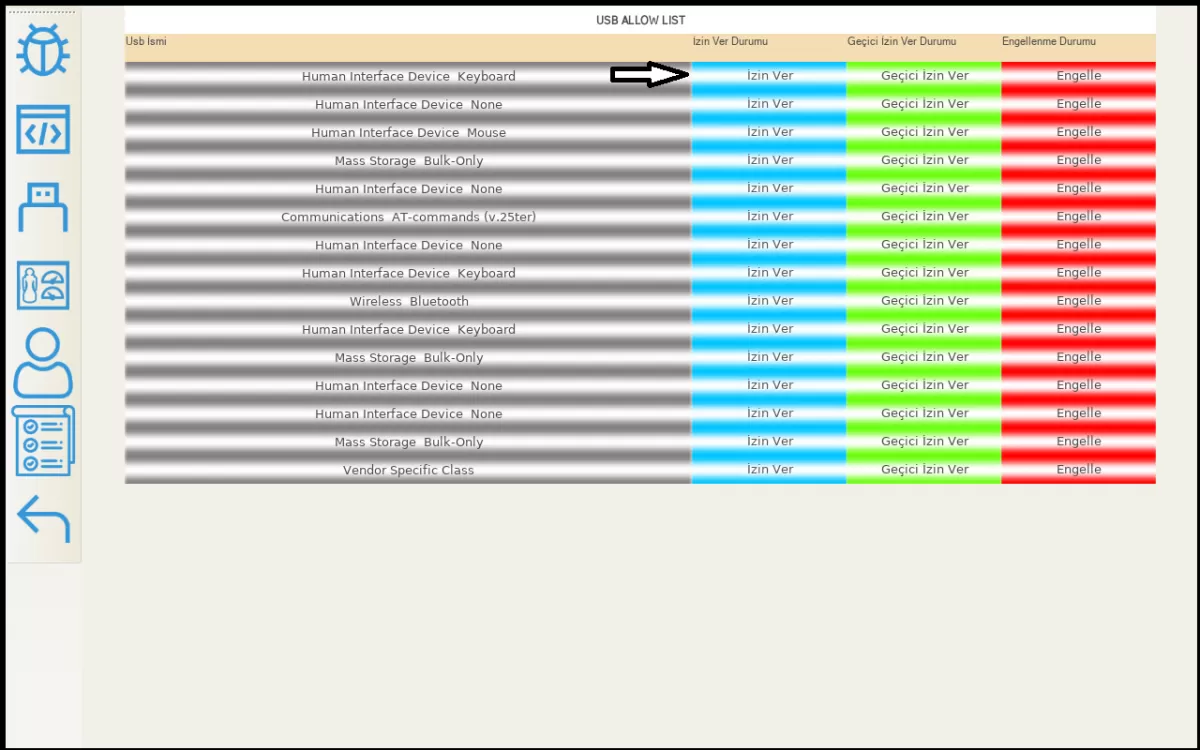This screenshot has width=1200, height=750.
Task: Click Geçici İzin Ver for Wireless Bluetooth
Action: (x=924, y=301)
